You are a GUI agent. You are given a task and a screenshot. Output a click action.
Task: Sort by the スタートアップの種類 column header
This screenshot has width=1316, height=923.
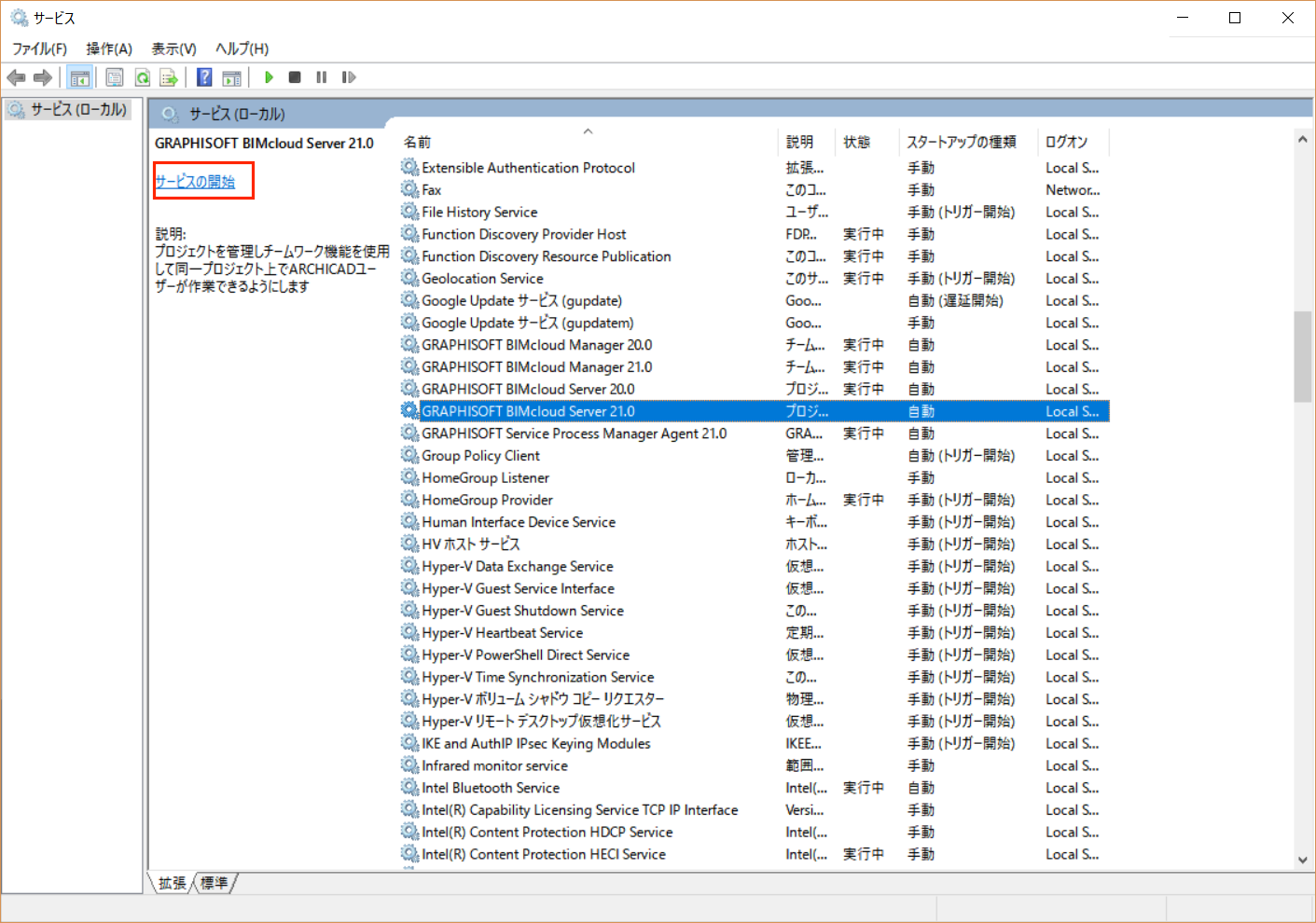pyautogui.click(x=969, y=142)
